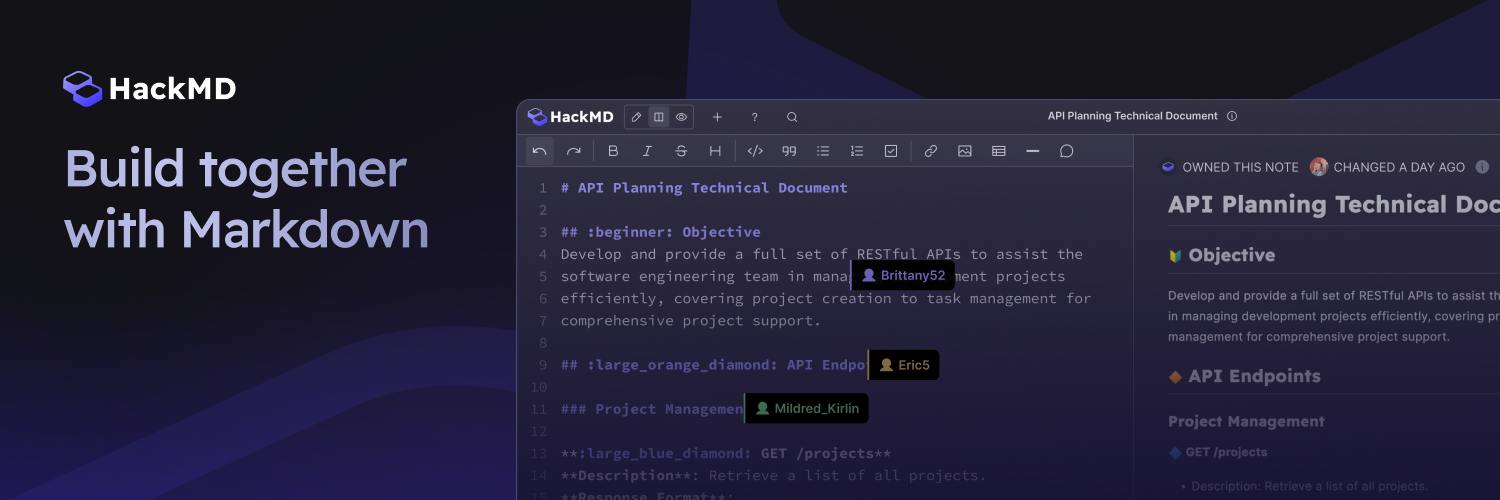
Task: Click the info icon after CHANGED A DAY AGO
Action: point(1482,167)
